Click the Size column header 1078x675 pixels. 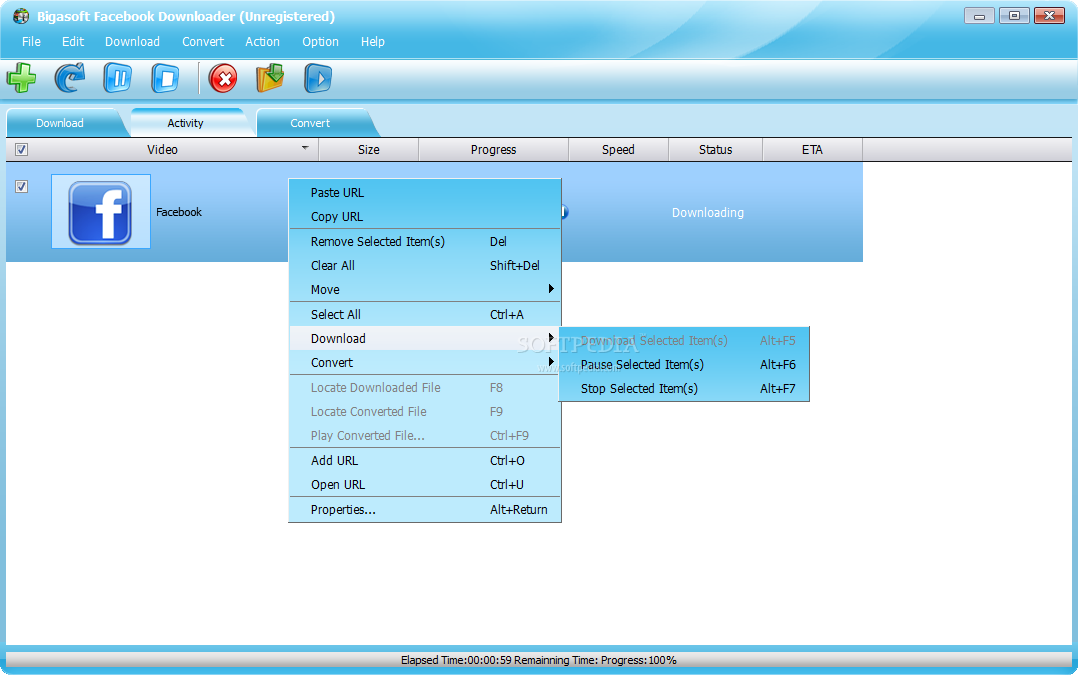pos(368,149)
